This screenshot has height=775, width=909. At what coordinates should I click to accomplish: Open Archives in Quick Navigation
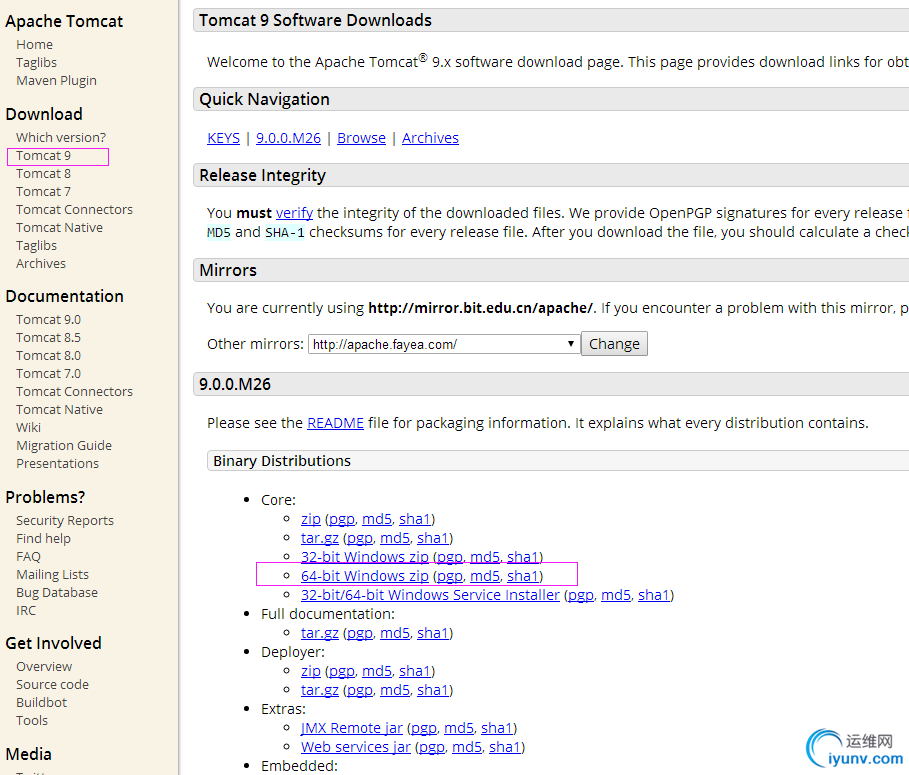430,138
